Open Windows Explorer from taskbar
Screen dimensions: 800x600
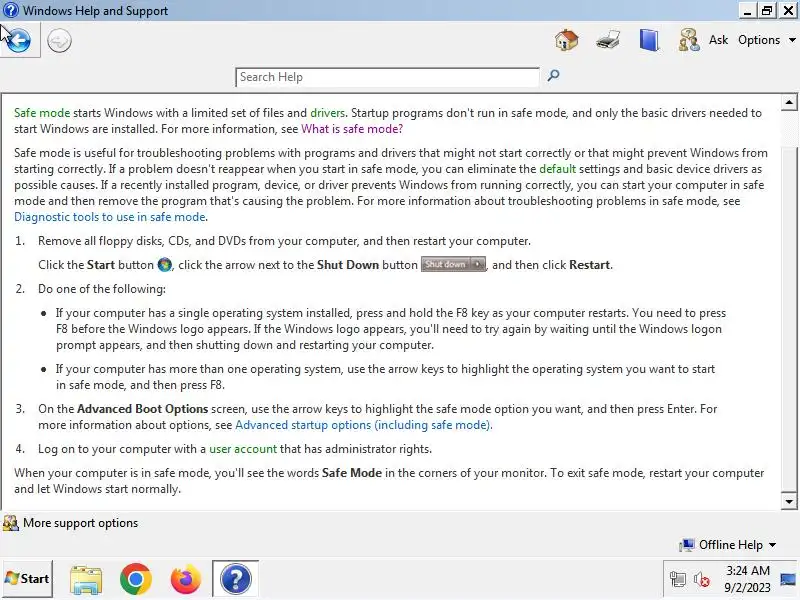[x=86, y=579]
